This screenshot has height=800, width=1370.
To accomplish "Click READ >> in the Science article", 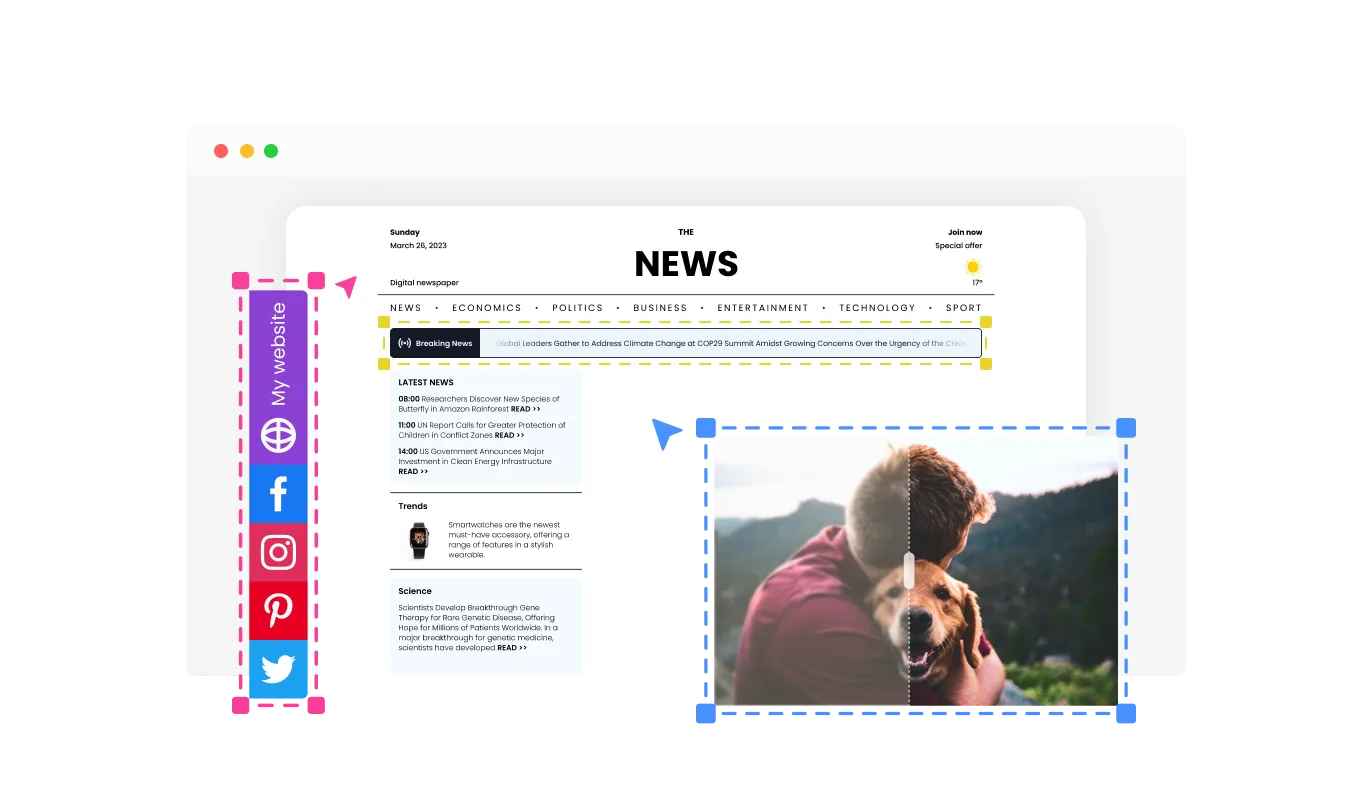I will point(512,648).
